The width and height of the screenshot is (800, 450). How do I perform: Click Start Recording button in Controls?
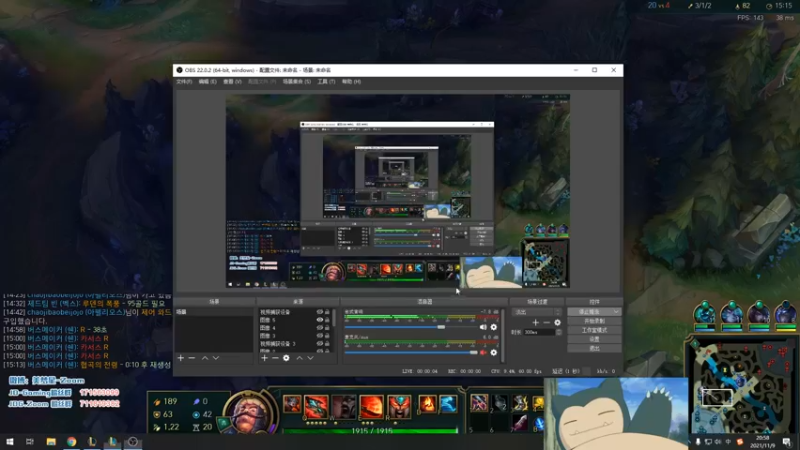594,321
